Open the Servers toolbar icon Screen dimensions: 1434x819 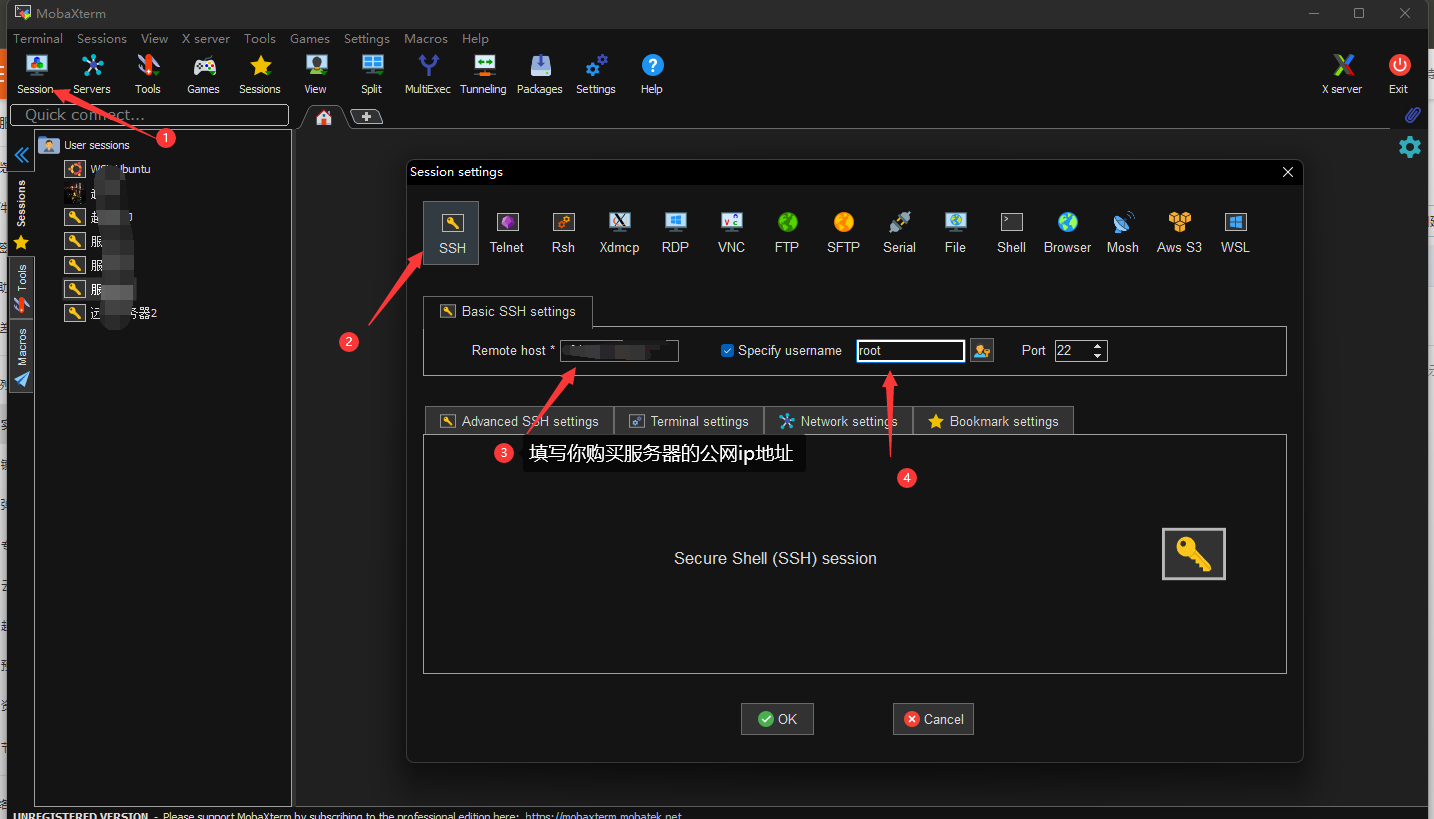92,74
